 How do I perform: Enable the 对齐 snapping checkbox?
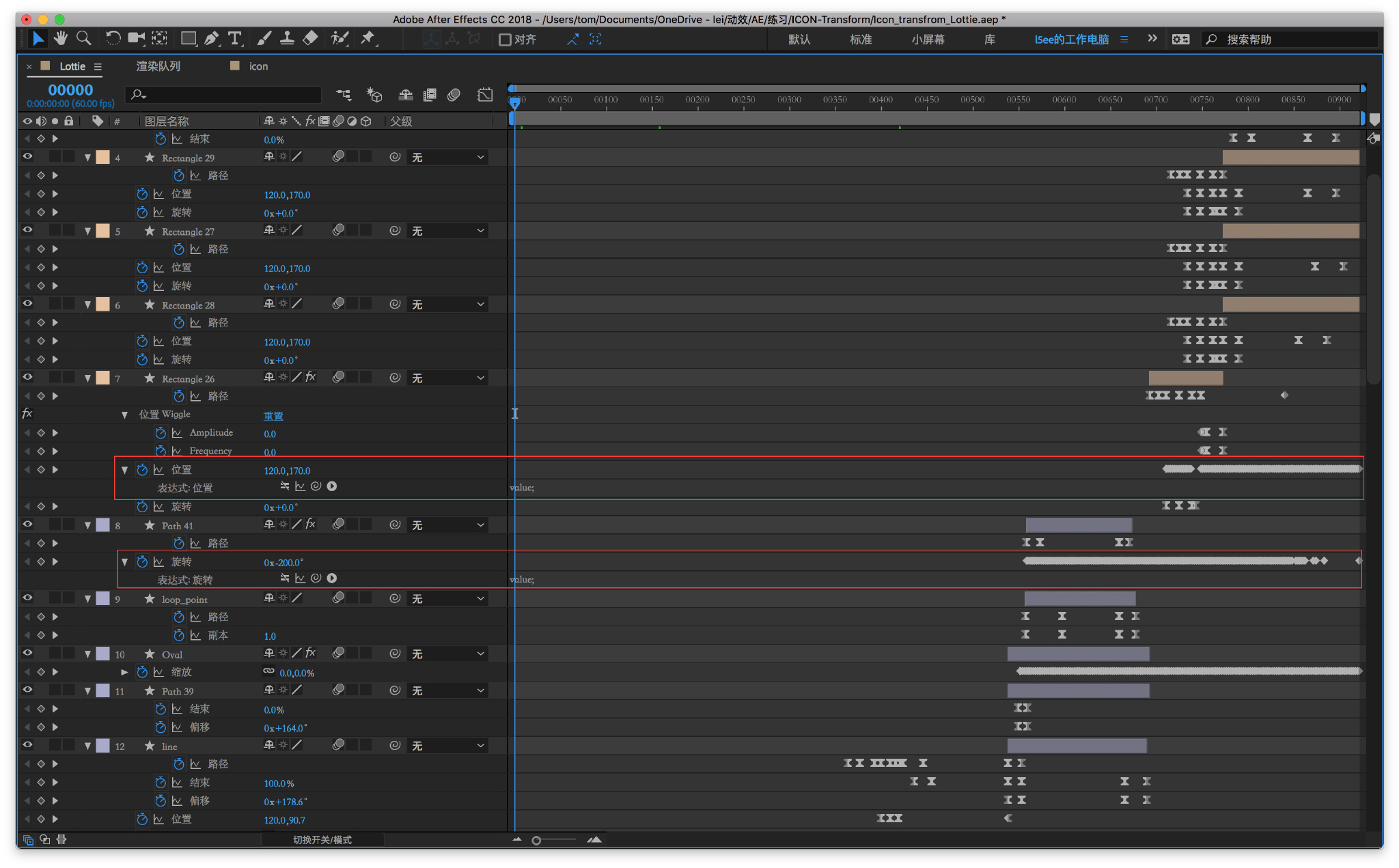[x=505, y=40]
